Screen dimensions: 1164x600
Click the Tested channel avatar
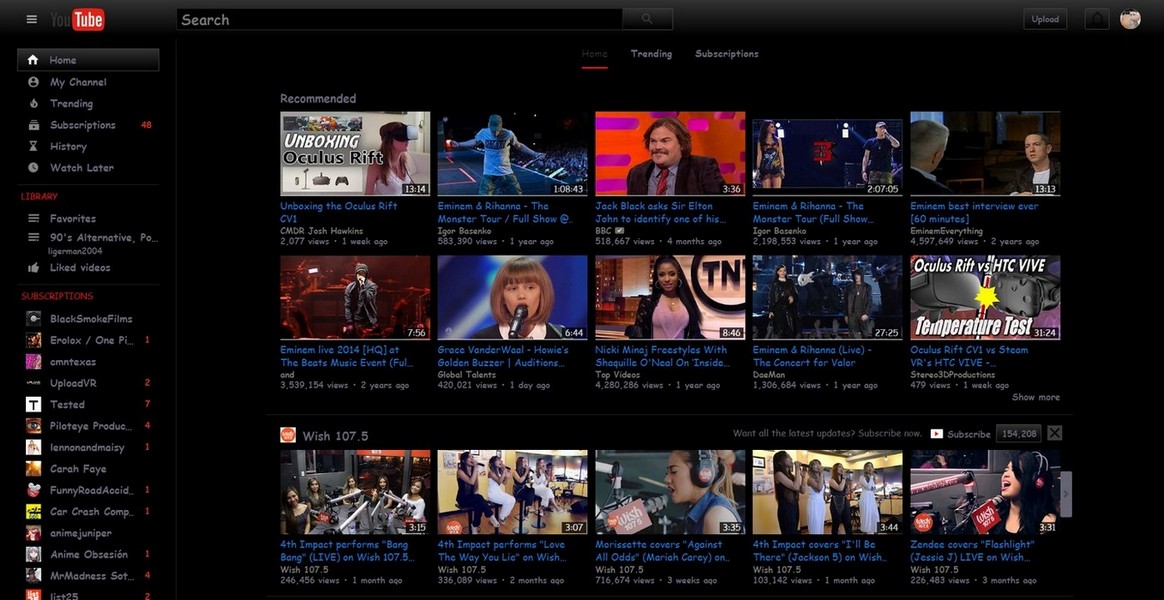33,405
